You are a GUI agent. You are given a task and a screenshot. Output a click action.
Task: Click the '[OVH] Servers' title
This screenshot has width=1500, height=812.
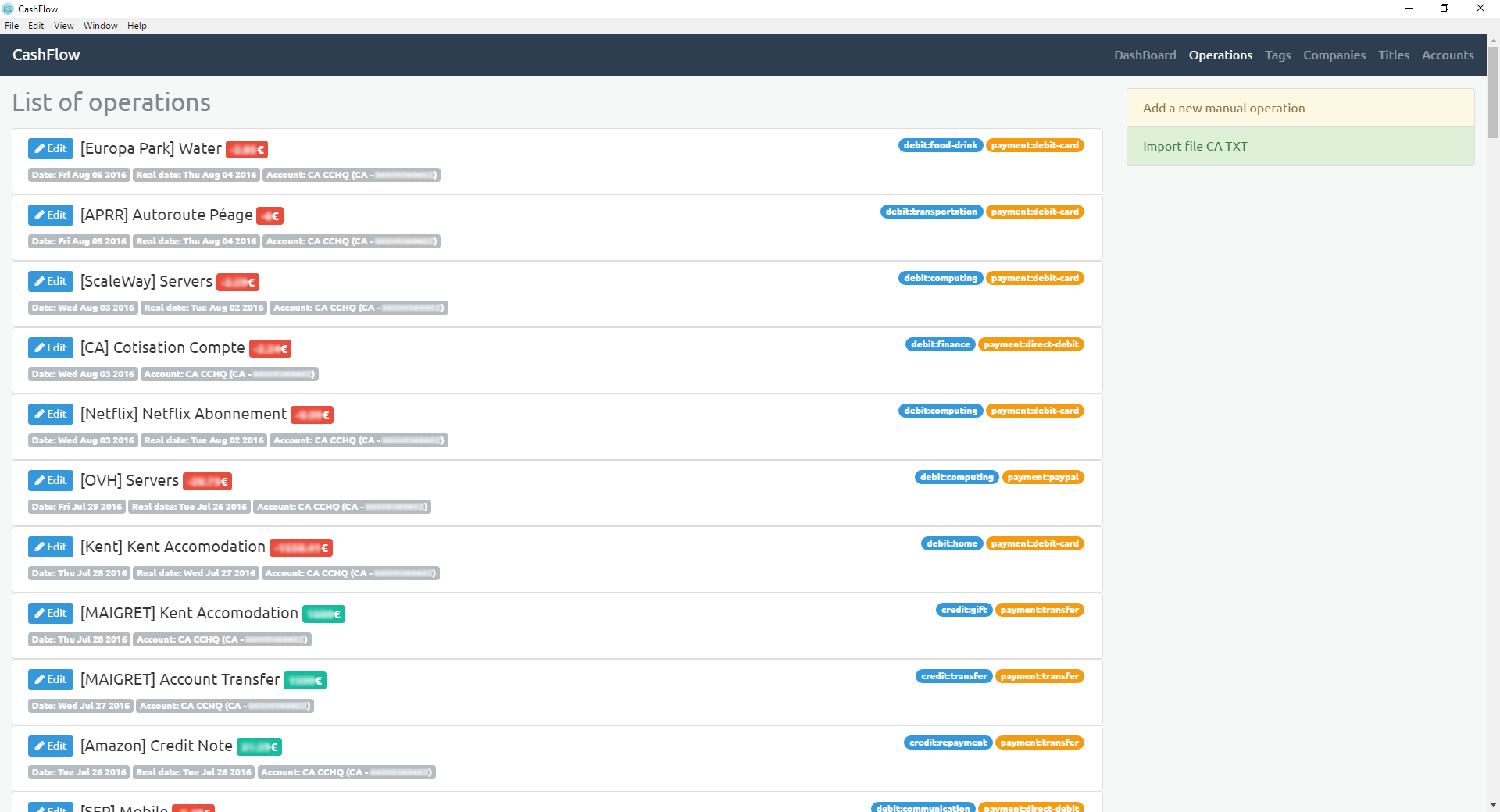click(130, 480)
